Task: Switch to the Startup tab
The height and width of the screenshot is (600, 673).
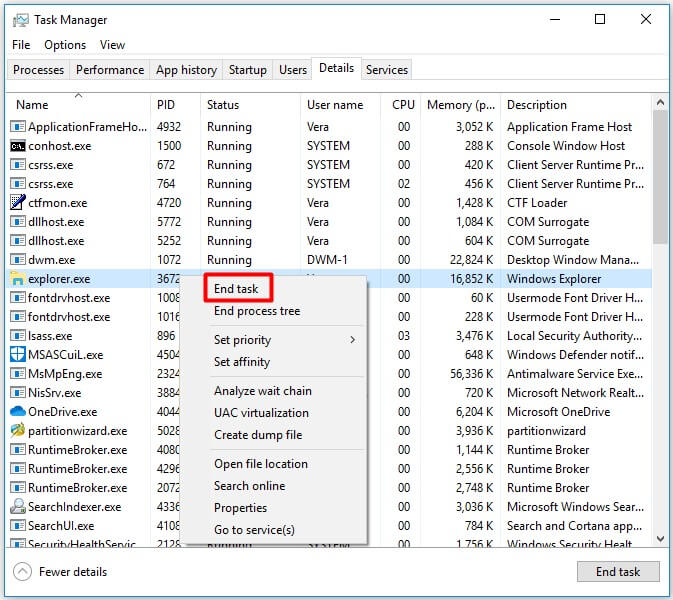Action: [x=248, y=70]
